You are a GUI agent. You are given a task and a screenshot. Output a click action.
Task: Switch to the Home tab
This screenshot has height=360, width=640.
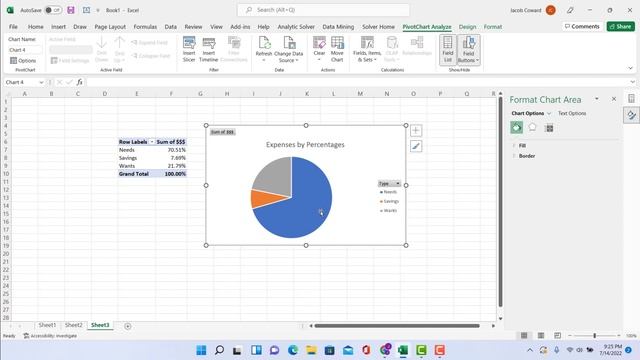click(x=36, y=27)
